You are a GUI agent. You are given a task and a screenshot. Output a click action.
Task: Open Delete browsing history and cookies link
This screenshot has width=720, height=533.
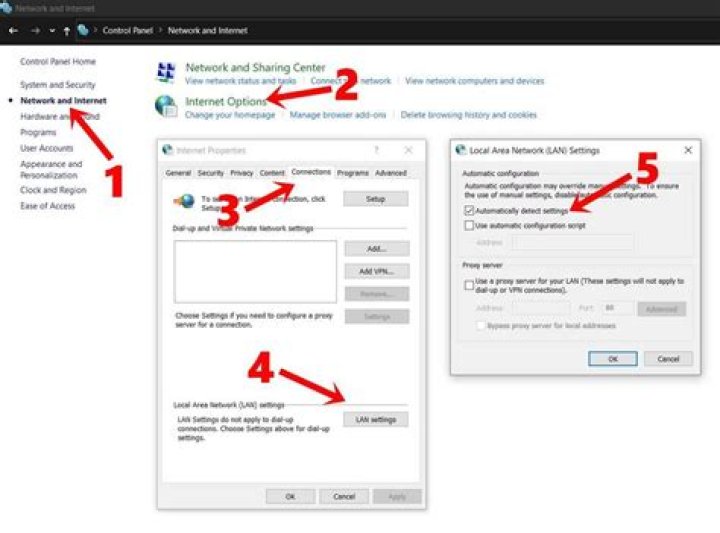click(468, 115)
